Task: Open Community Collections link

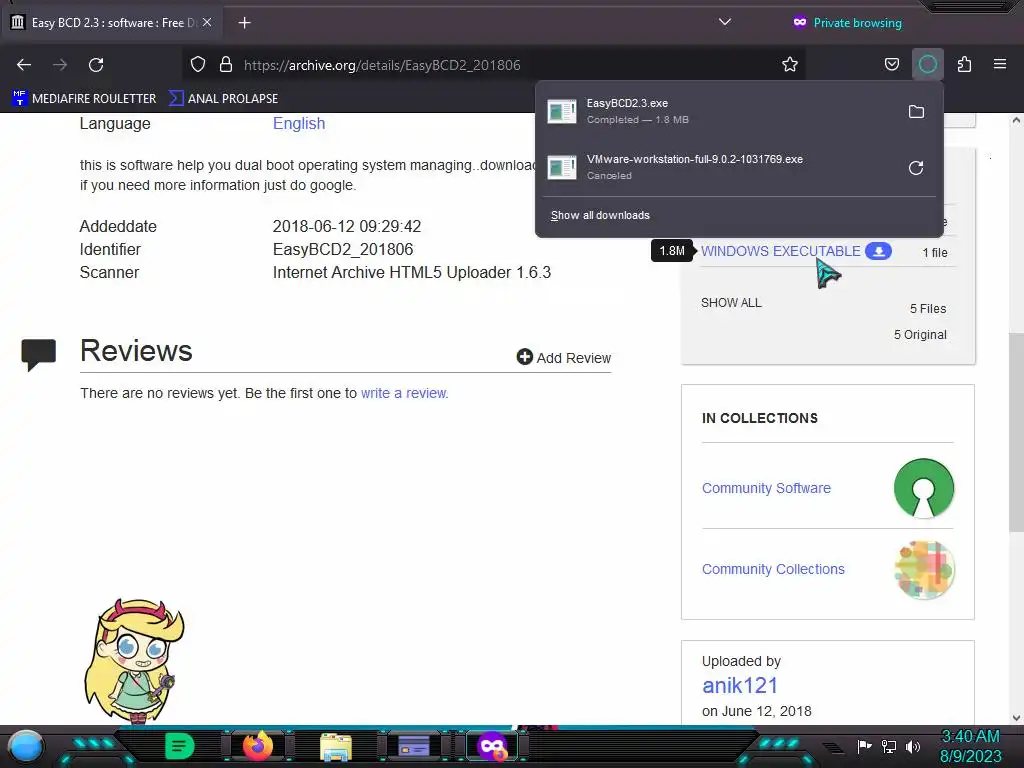Action: tap(773, 569)
